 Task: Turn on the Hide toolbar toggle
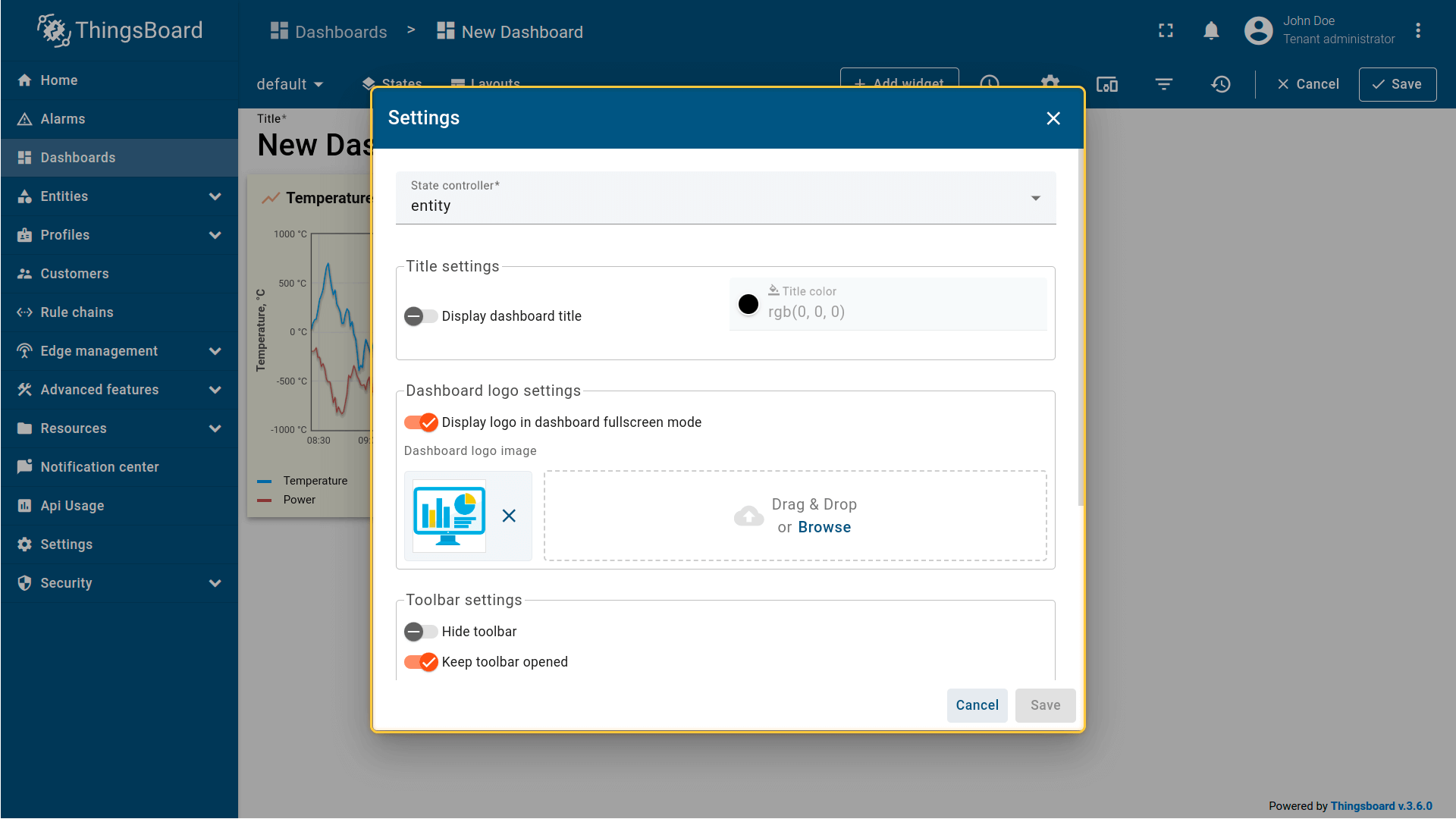tap(421, 632)
